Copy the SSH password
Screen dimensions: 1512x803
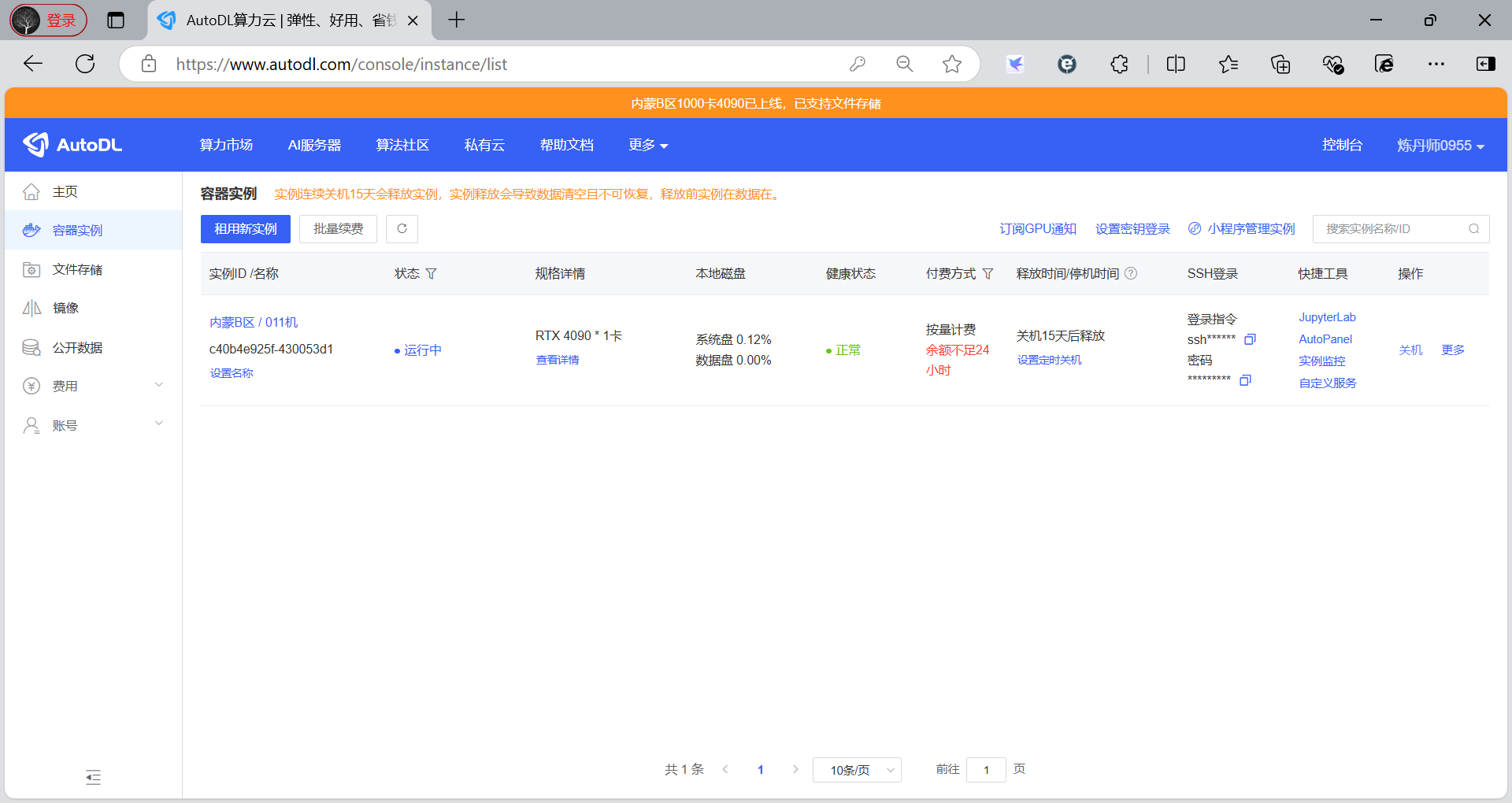1245,380
